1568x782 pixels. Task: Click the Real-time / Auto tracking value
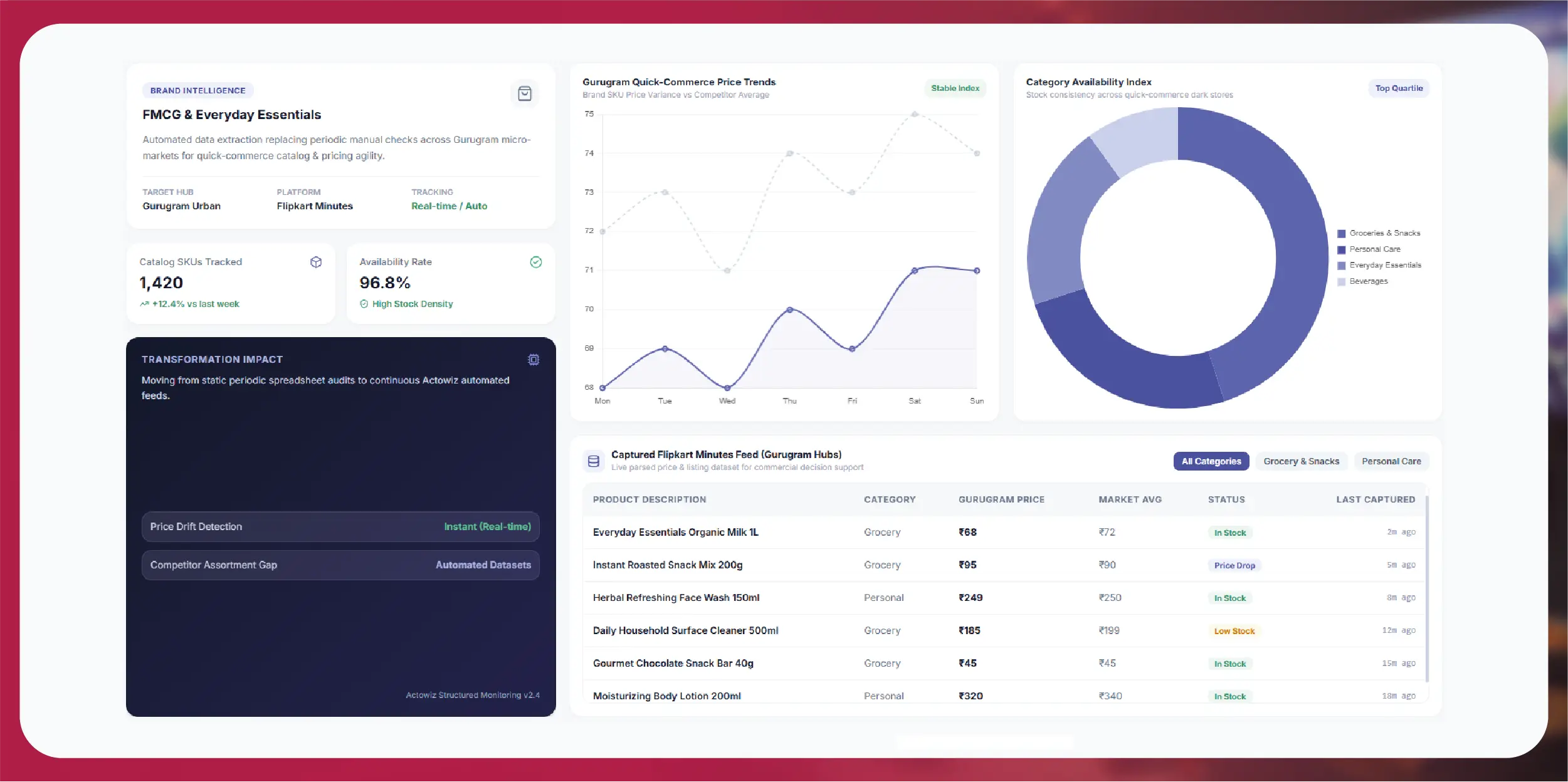click(449, 206)
